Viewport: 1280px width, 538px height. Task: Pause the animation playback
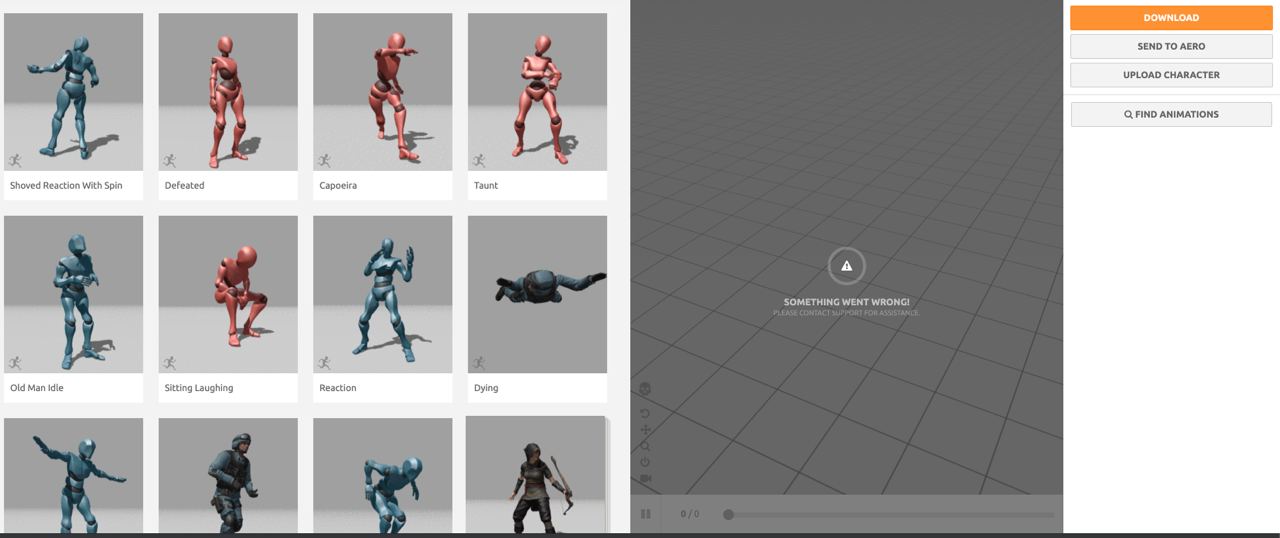(x=646, y=514)
